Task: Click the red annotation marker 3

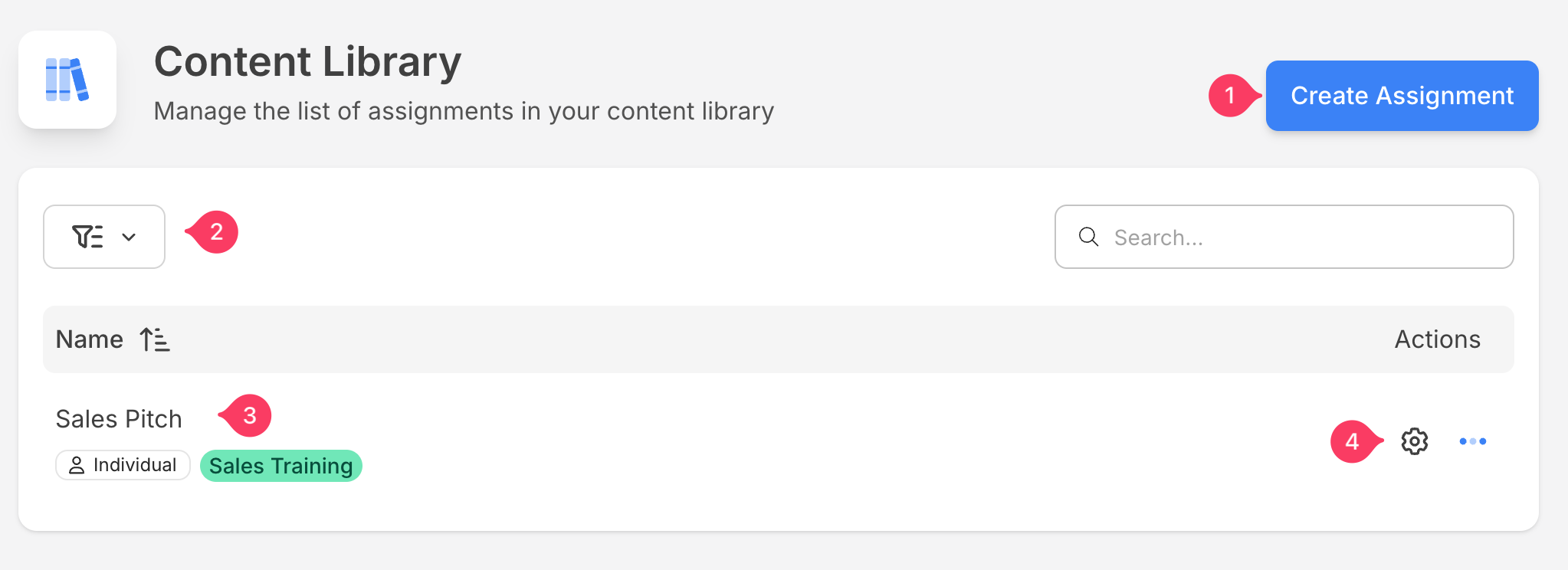Action: [x=249, y=416]
